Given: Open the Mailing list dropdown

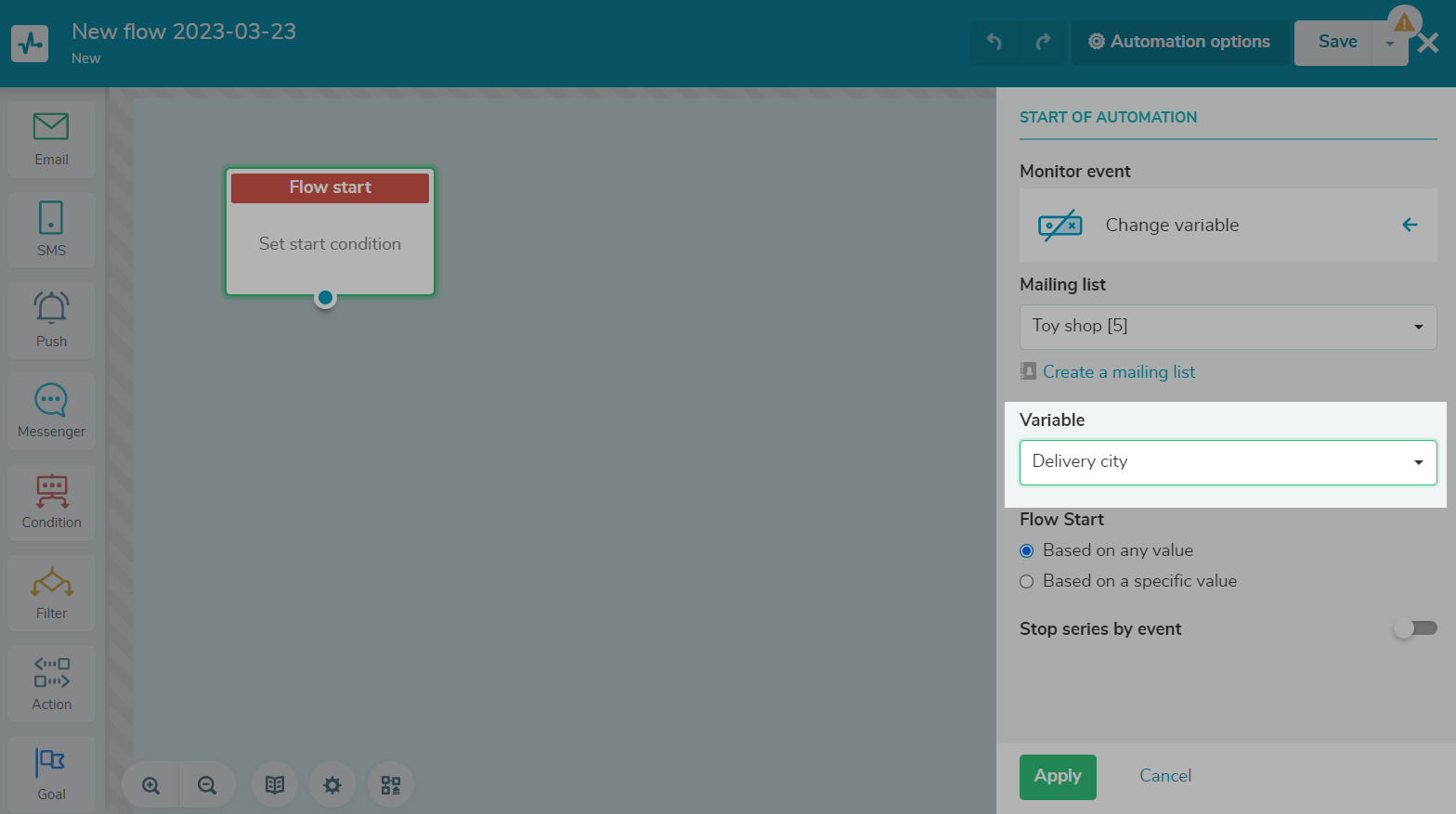Looking at the screenshot, I should [x=1228, y=327].
